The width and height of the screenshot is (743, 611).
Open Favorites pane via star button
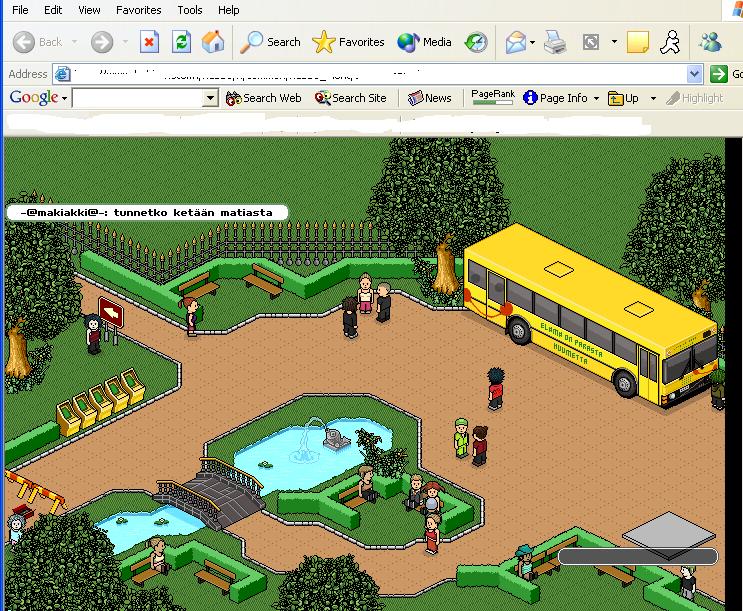pyautogui.click(x=348, y=42)
